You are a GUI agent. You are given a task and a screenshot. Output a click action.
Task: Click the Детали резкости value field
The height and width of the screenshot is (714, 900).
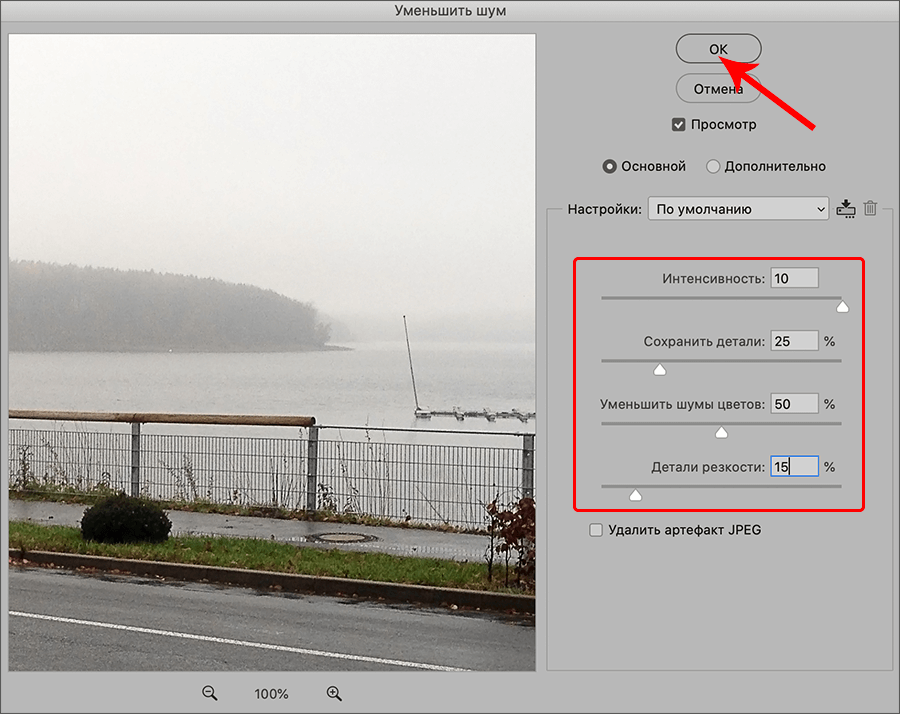[x=794, y=467]
